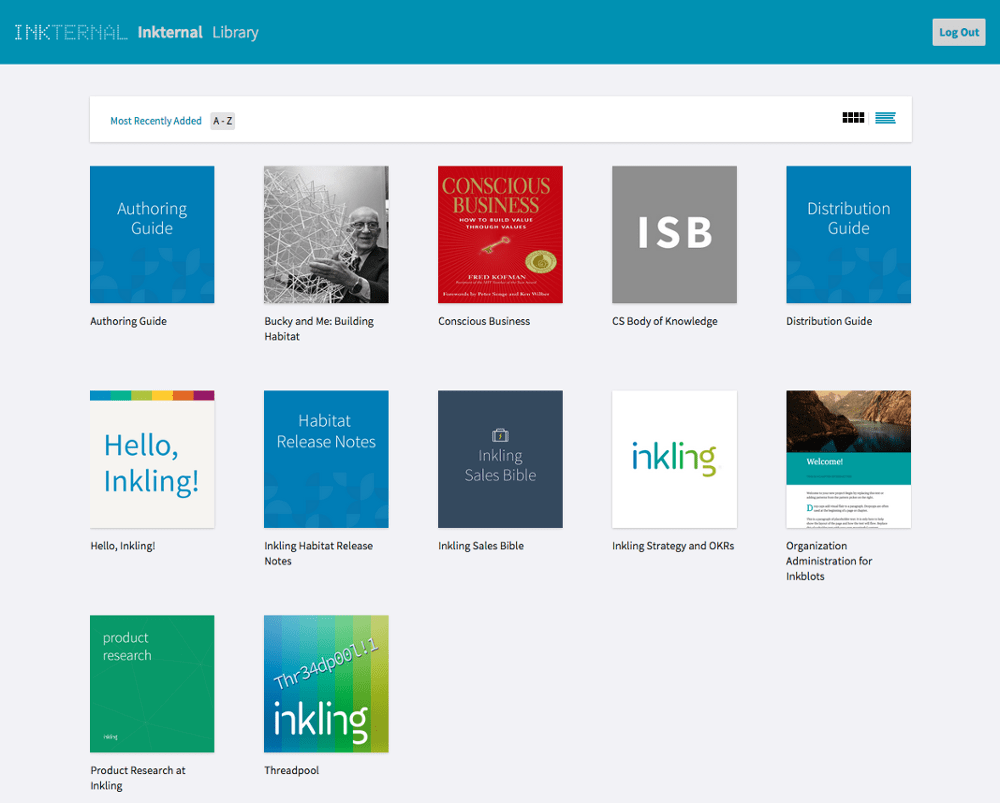Click the Inkling Sales Bible title
The image size is (1000, 803).
(481, 546)
